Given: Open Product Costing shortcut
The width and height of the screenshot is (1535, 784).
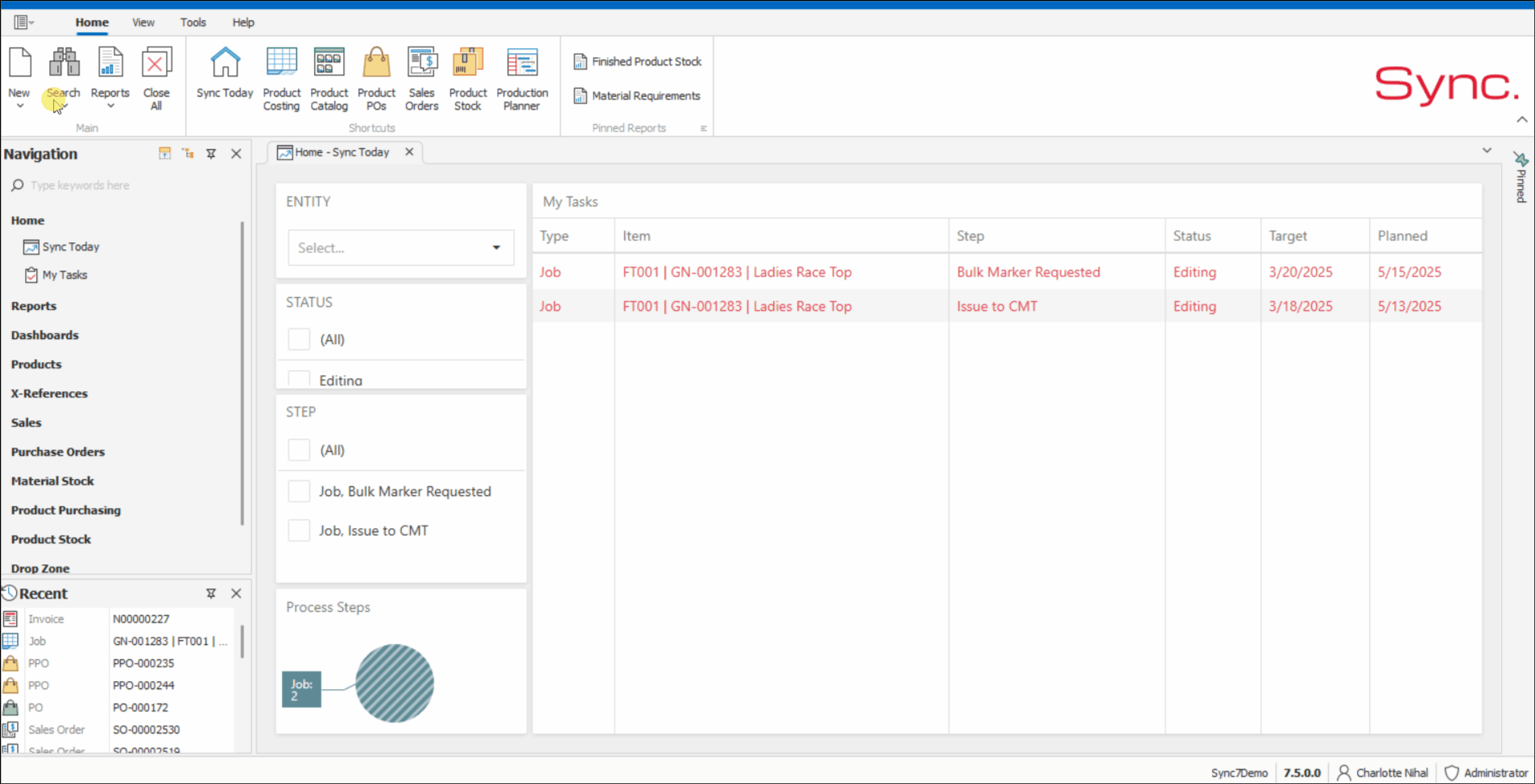Looking at the screenshot, I should (281, 78).
